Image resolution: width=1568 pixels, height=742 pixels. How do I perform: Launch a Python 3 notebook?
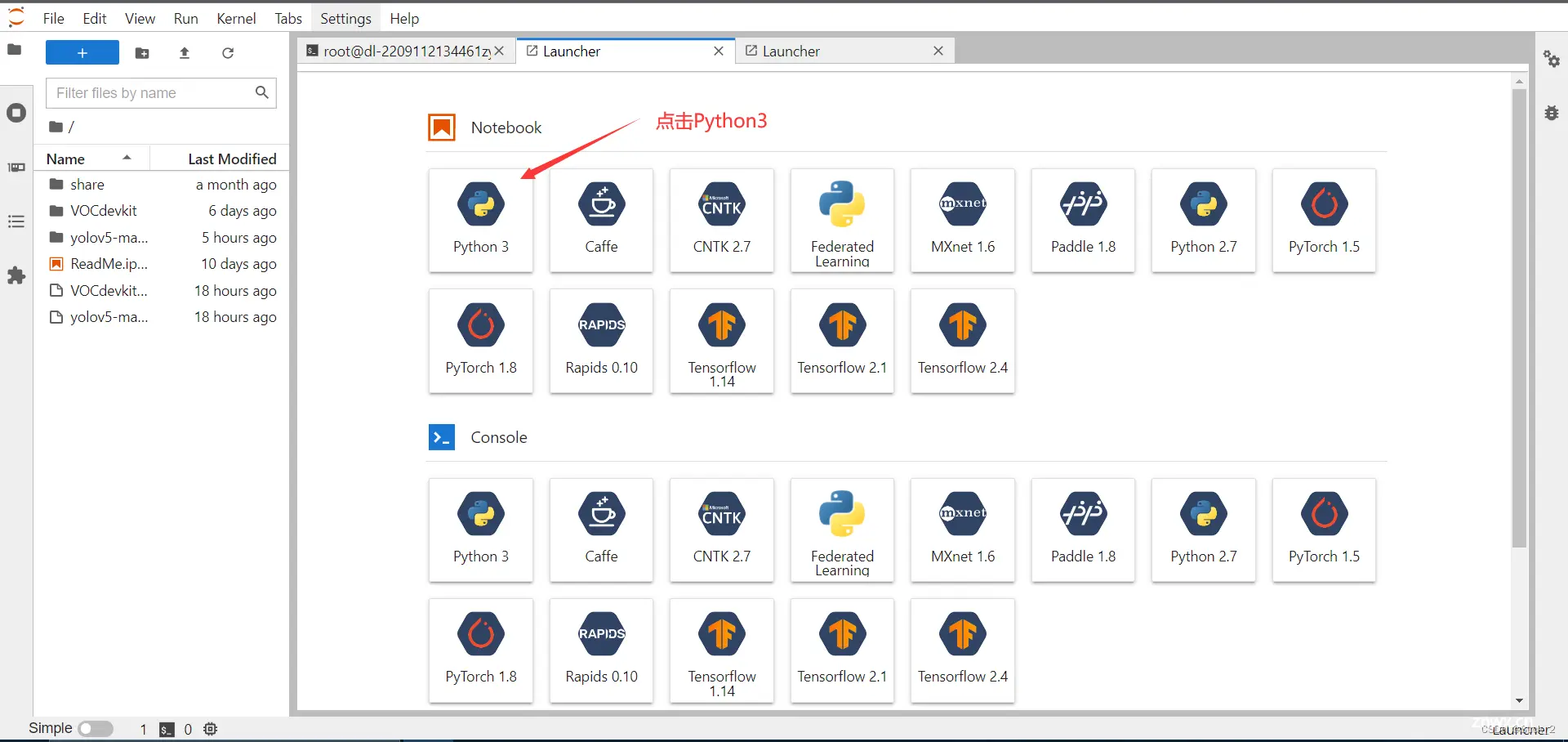(481, 221)
